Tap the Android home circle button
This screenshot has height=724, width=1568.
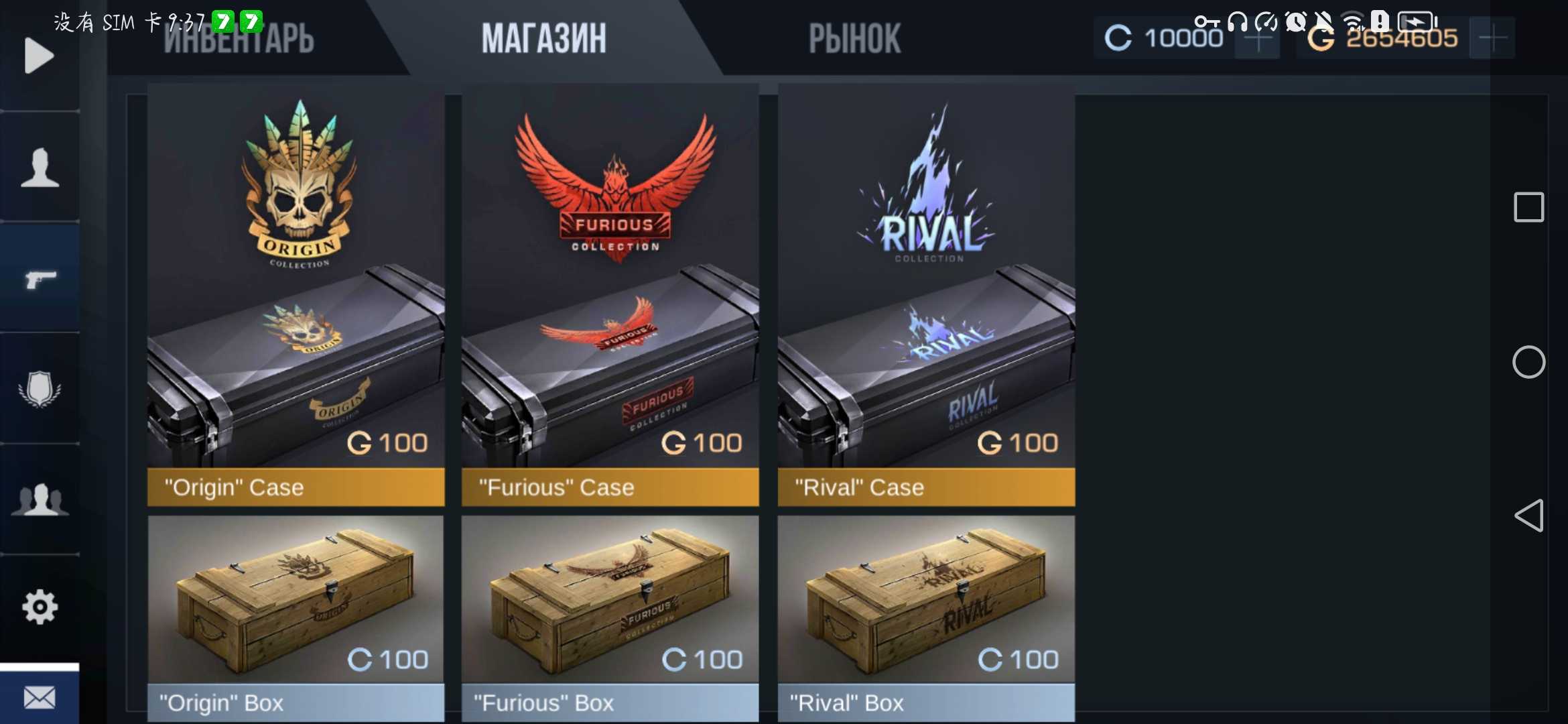point(1528,362)
